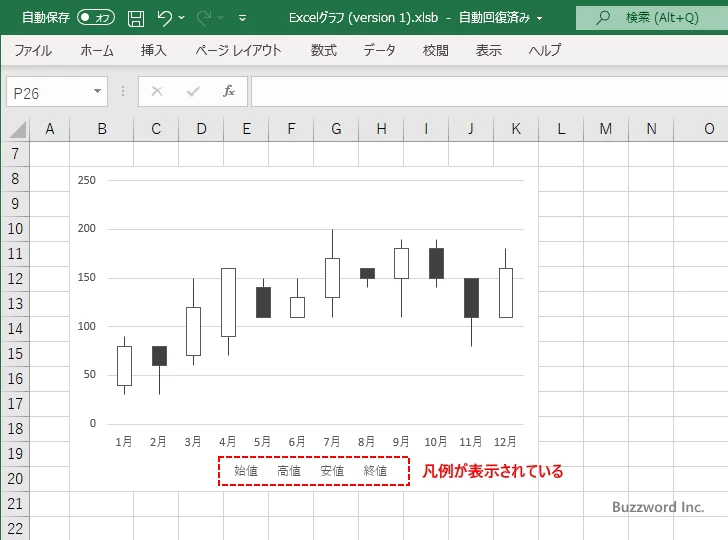This screenshot has width=728, height=540.
Task: Expand the Name Box dropdown arrow
Action: coord(97,91)
